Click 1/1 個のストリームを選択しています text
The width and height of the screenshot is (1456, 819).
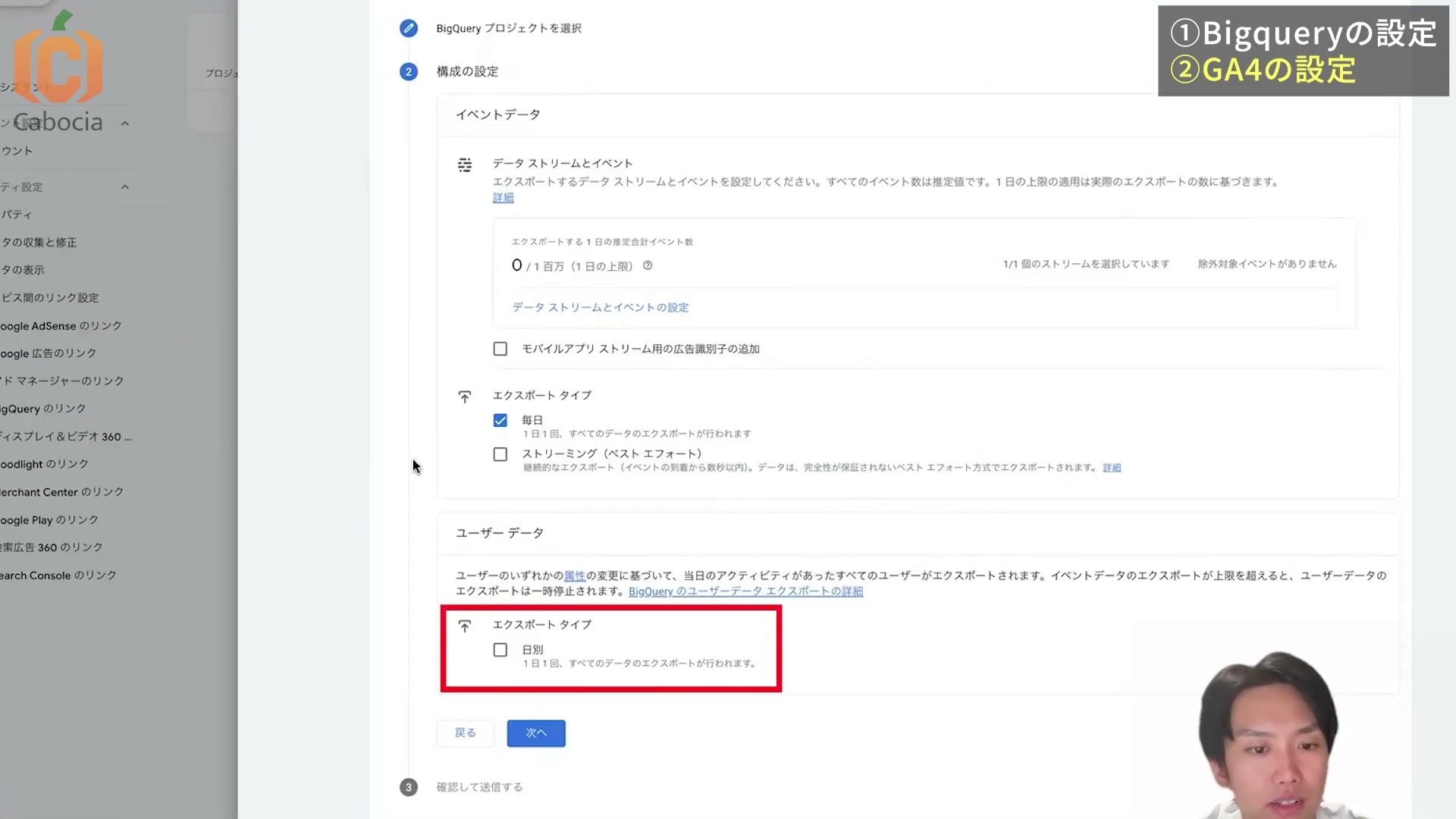[x=1086, y=264]
